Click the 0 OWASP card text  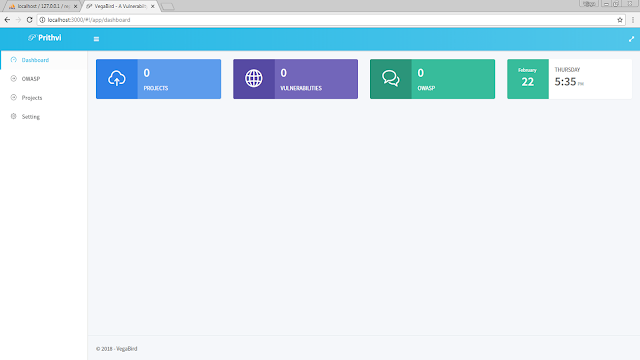click(x=426, y=80)
